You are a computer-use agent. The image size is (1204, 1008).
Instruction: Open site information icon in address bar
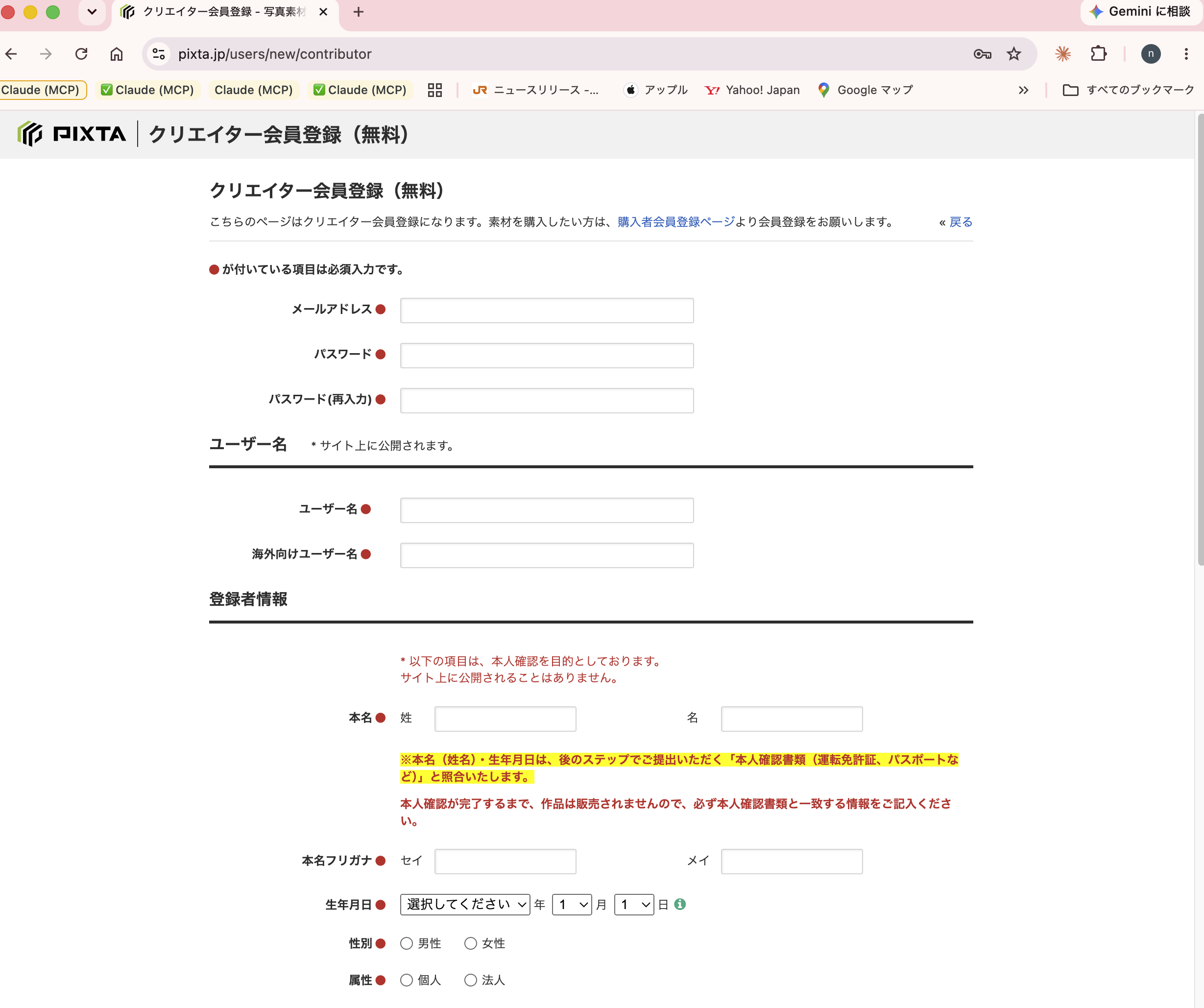pos(159,54)
